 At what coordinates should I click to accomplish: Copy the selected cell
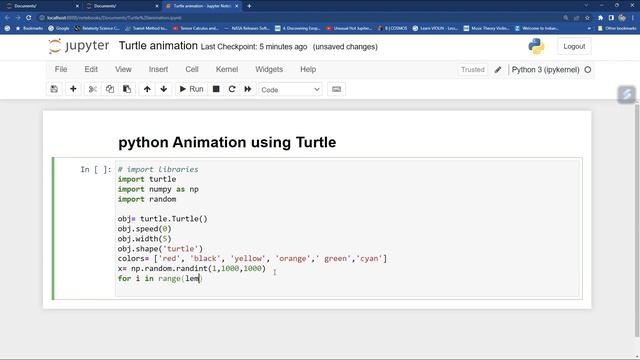click(110, 89)
